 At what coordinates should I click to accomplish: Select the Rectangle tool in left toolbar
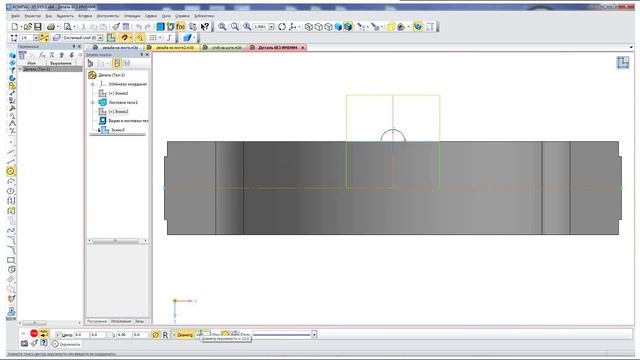tap(11, 260)
